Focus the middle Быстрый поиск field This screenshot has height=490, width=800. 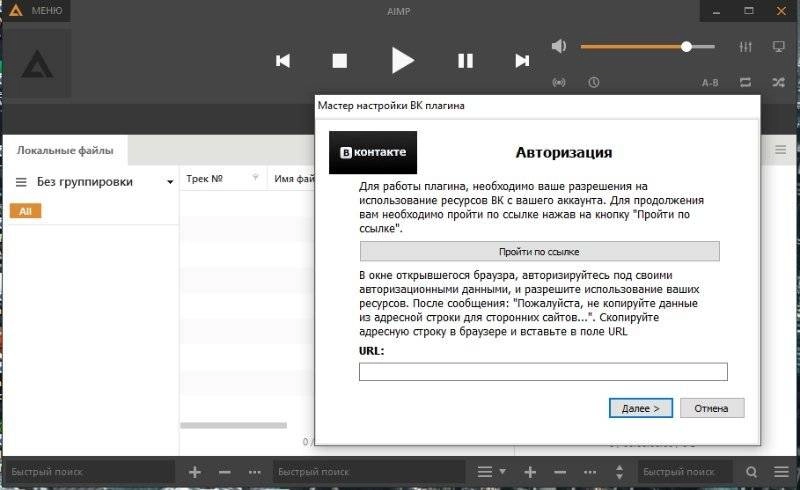(369, 472)
